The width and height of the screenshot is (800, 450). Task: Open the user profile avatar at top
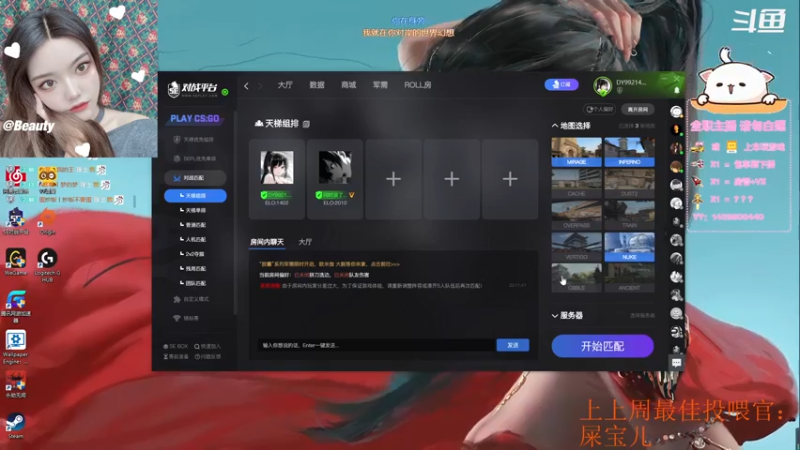(603, 86)
